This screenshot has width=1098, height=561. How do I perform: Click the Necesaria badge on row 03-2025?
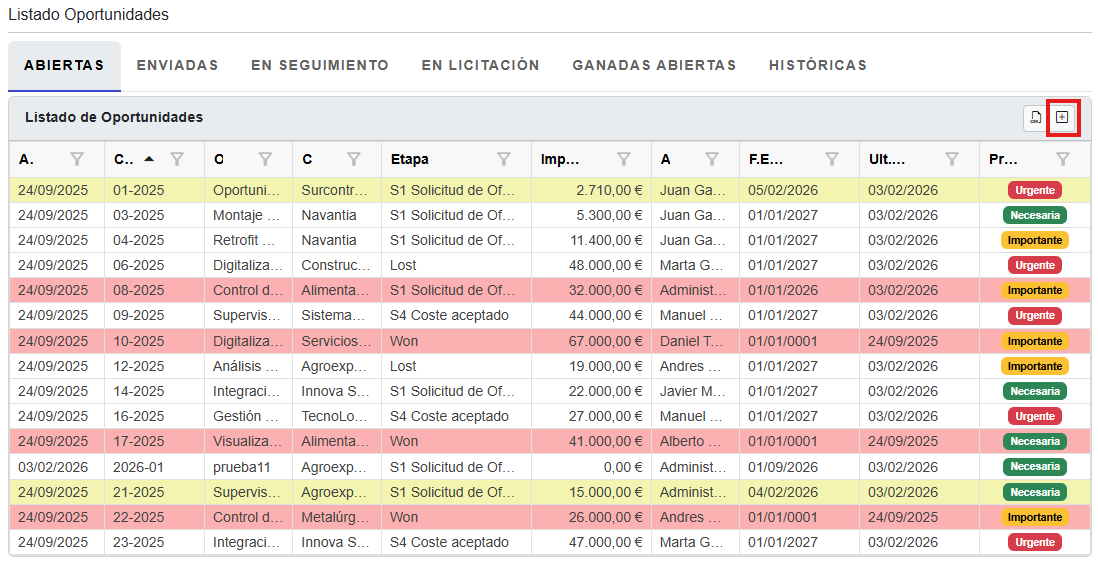point(1034,215)
